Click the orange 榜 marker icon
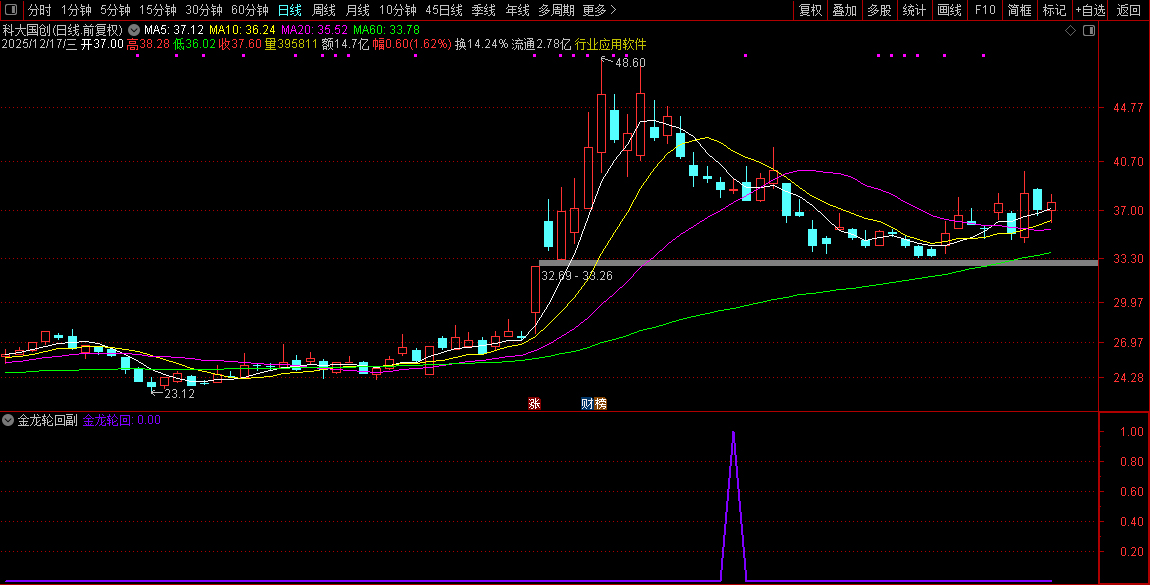 pyautogui.click(x=600, y=404)
